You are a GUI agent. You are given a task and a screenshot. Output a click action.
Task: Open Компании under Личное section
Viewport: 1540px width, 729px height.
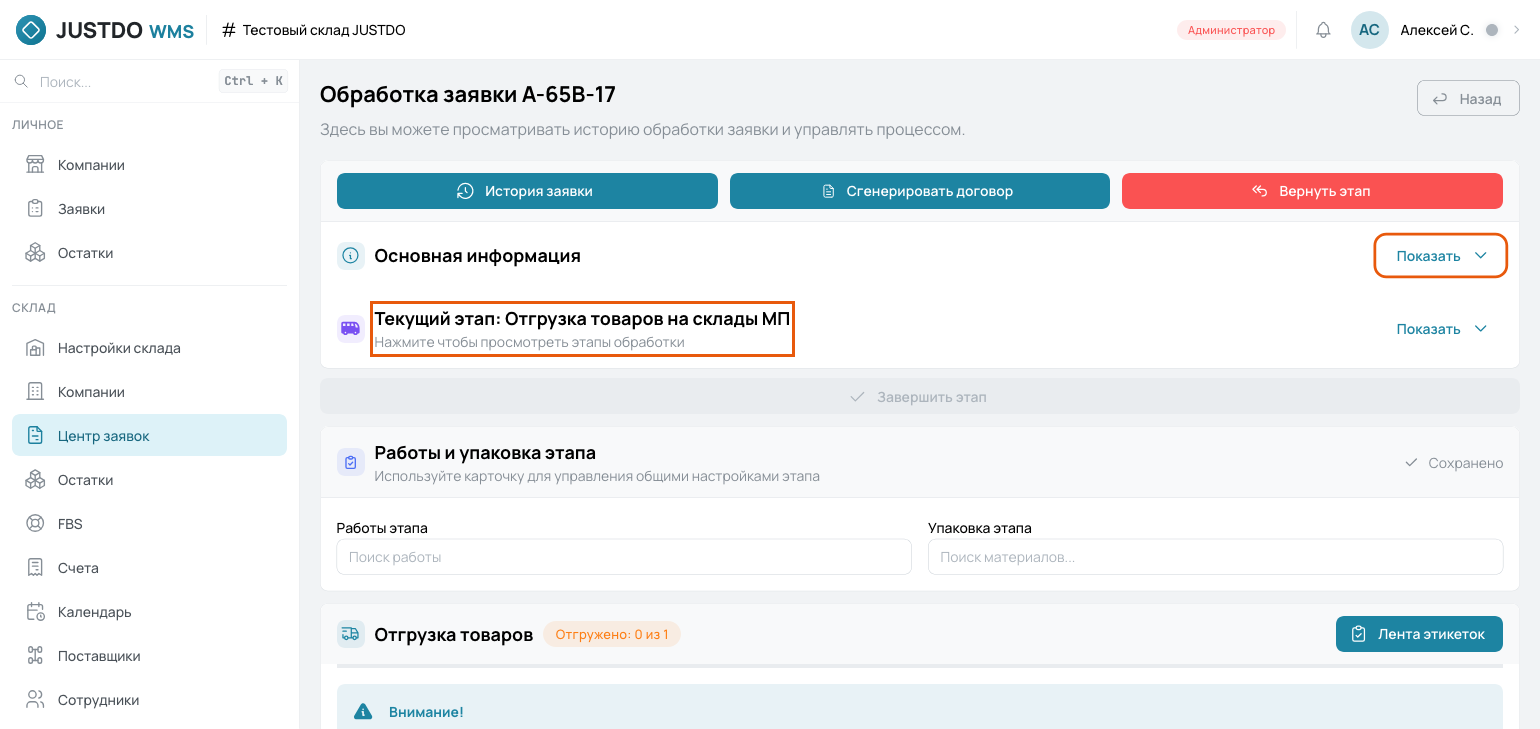[x=149, y=165]
